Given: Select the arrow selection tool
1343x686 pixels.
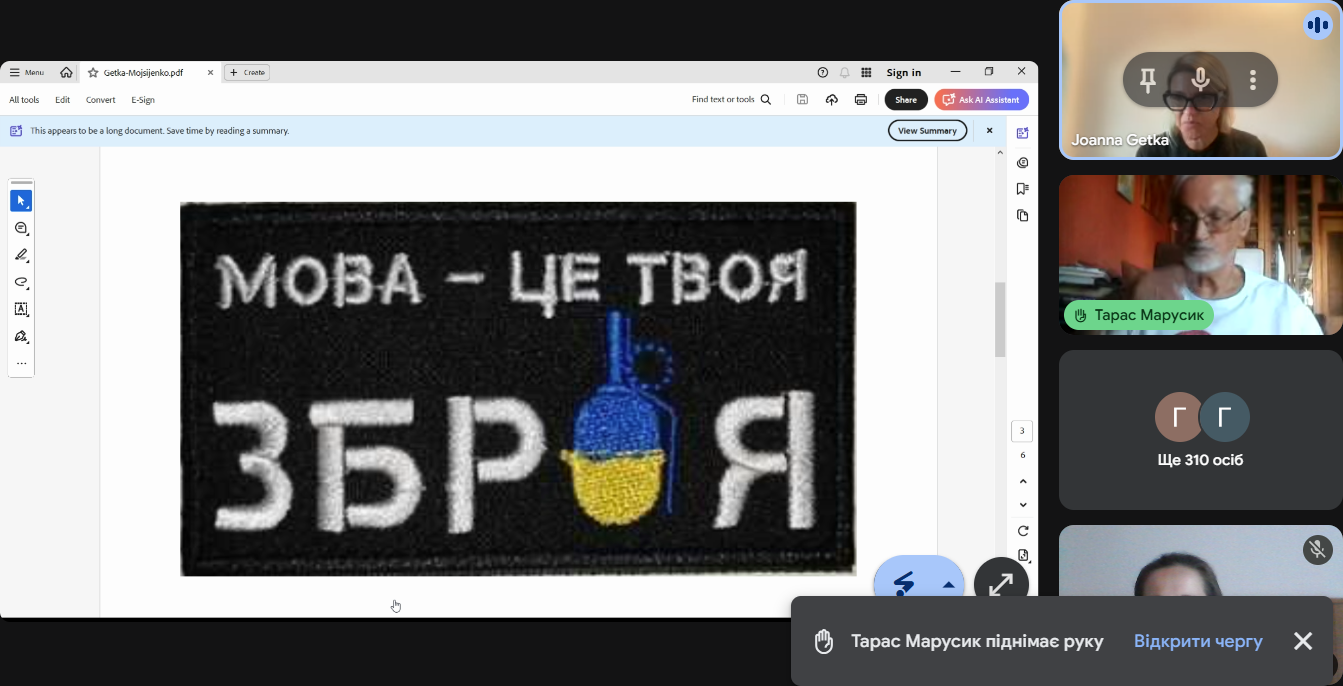Looking at the screenshot, I should [21, 201].
